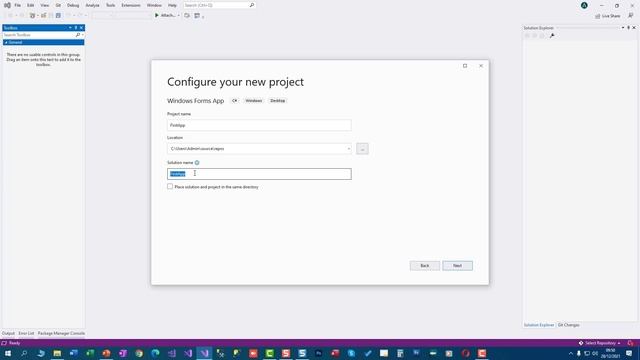Open the account profile icon
The height and width of the screenshot is (360, 640).
tap(584, 5)
